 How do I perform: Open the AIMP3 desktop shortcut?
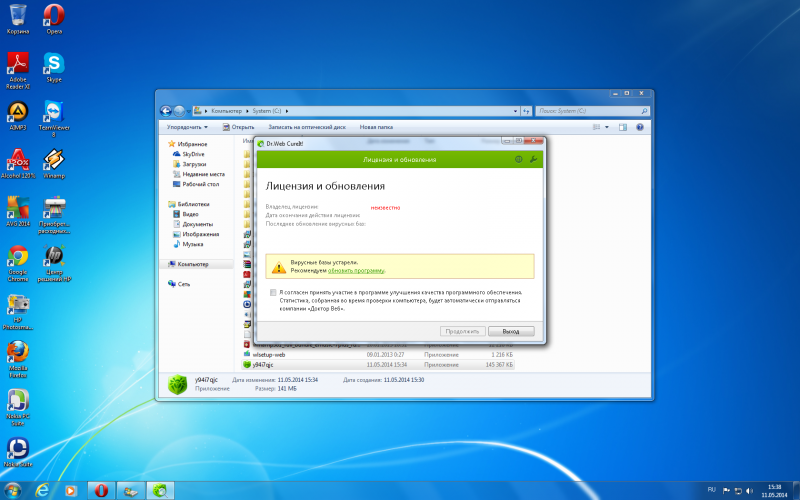pos(18,115)
